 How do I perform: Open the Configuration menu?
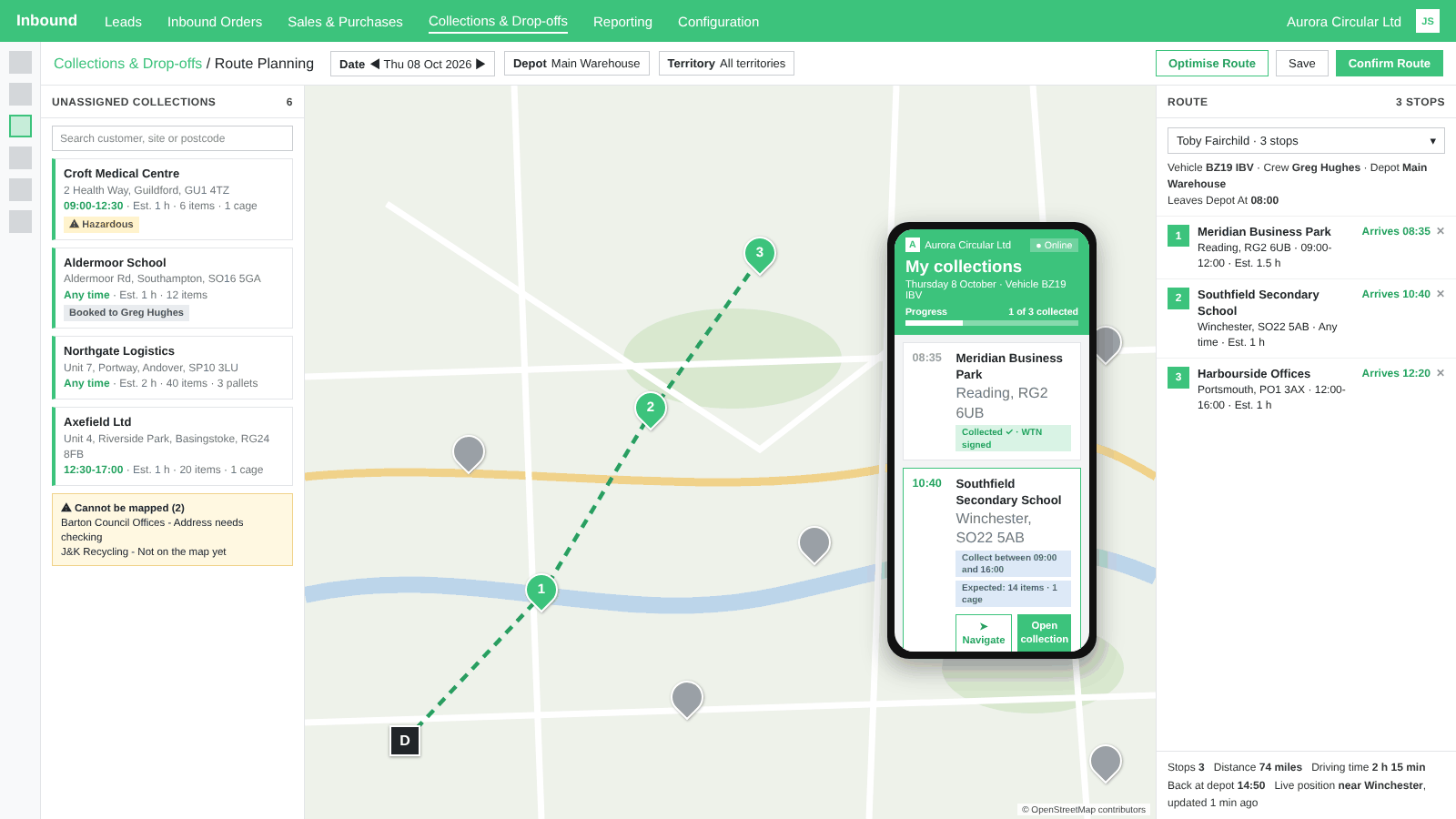click(718, 22)
